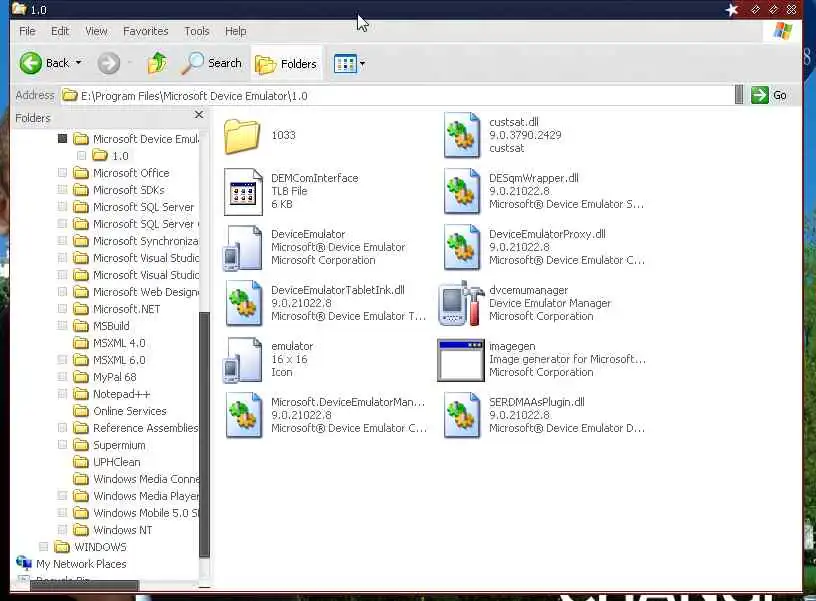
Task: Collapse the Microsoft Device Emulator tree node
Action: 62,138
